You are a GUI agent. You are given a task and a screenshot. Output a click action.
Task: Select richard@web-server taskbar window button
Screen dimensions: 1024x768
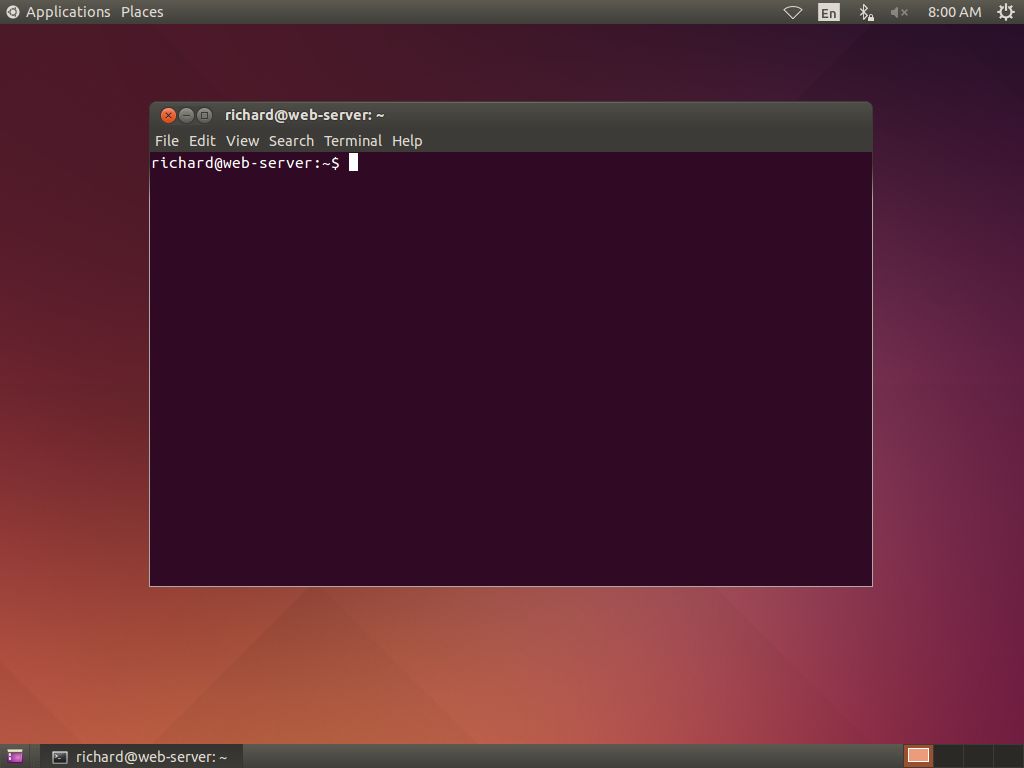[x=140, y=756]
